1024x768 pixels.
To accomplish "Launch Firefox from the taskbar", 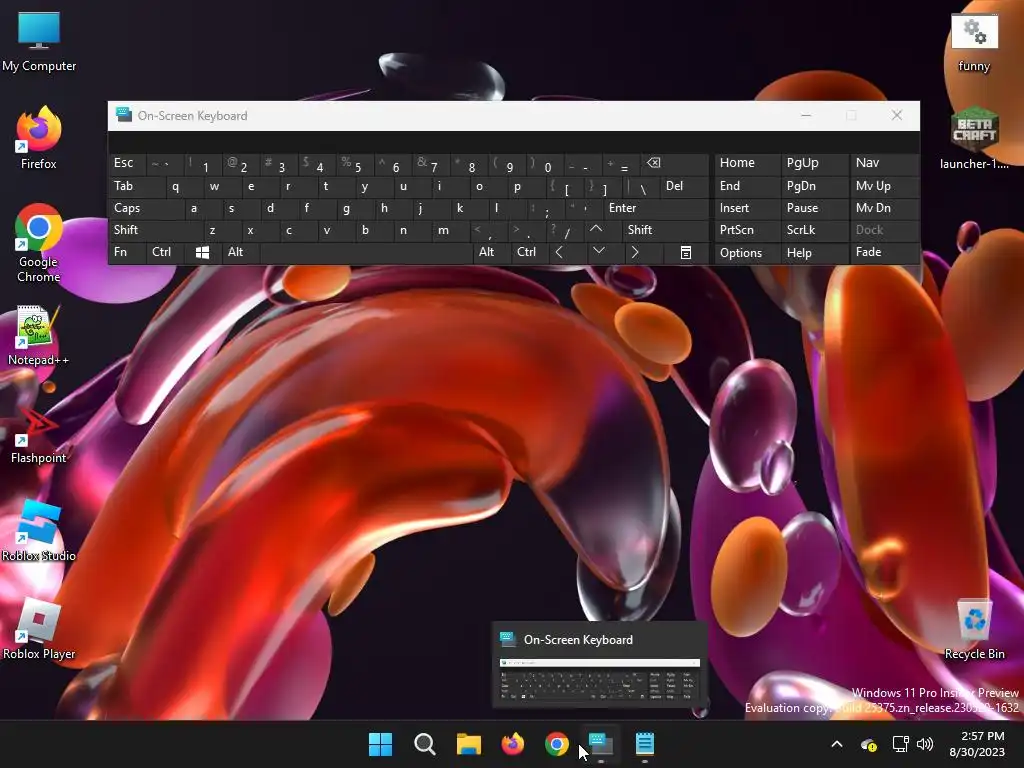I will point(513,744).
